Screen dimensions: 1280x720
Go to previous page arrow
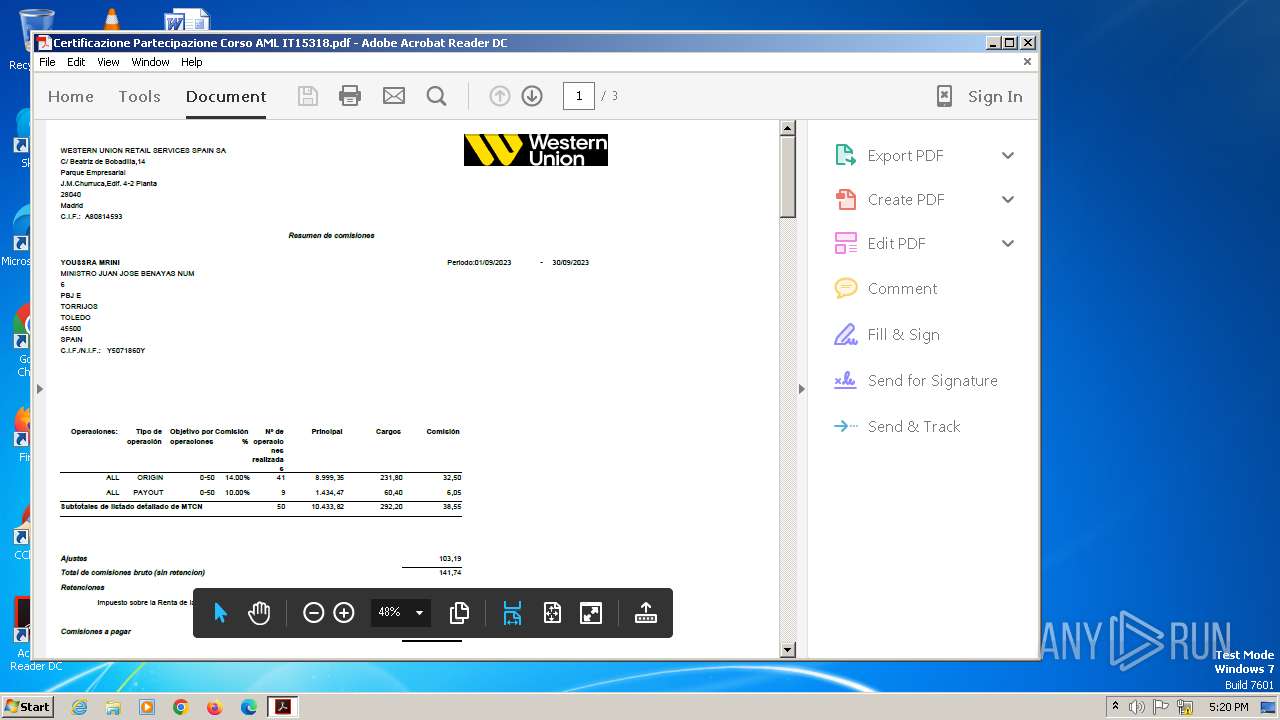tap(500, 96)
